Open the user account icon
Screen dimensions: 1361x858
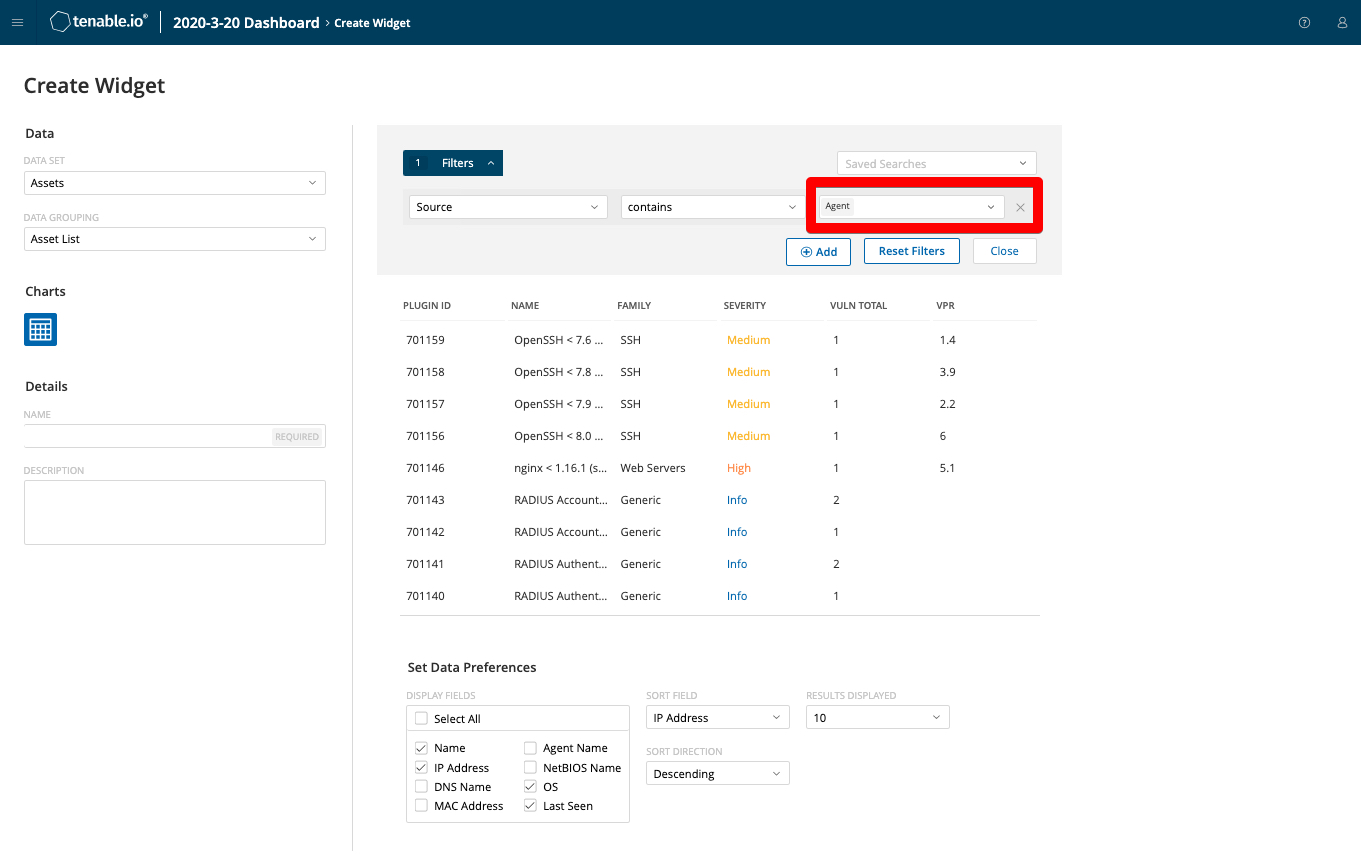point(1342,23)
